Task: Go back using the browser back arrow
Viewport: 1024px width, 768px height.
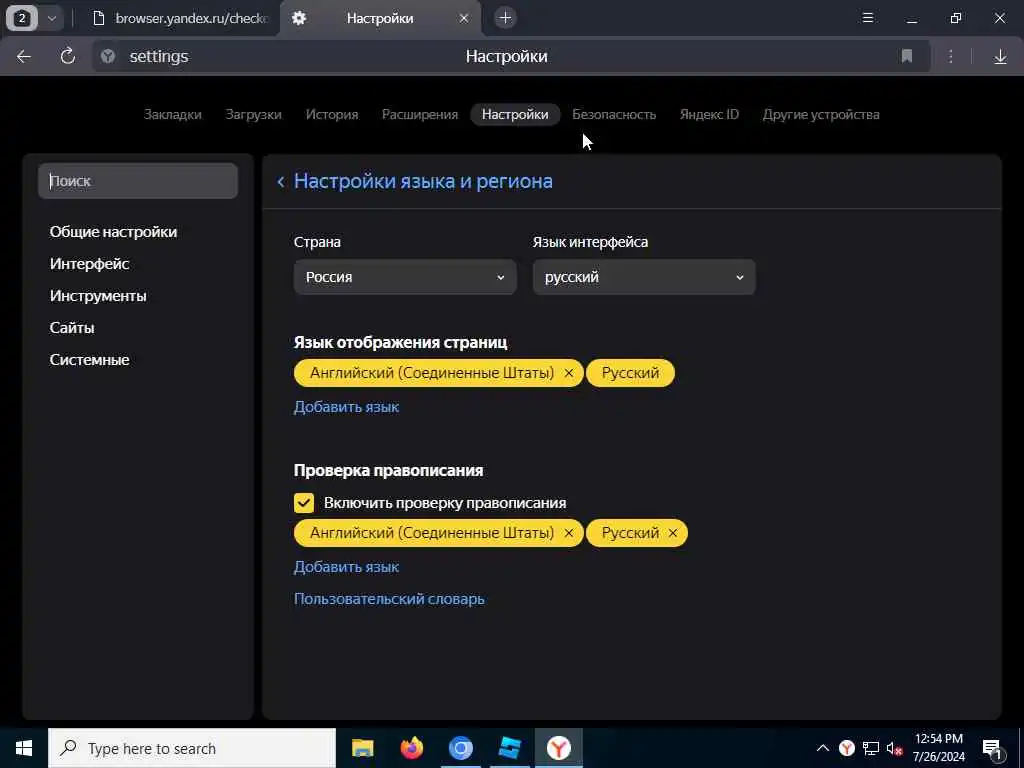Action: tap(24, 57)
